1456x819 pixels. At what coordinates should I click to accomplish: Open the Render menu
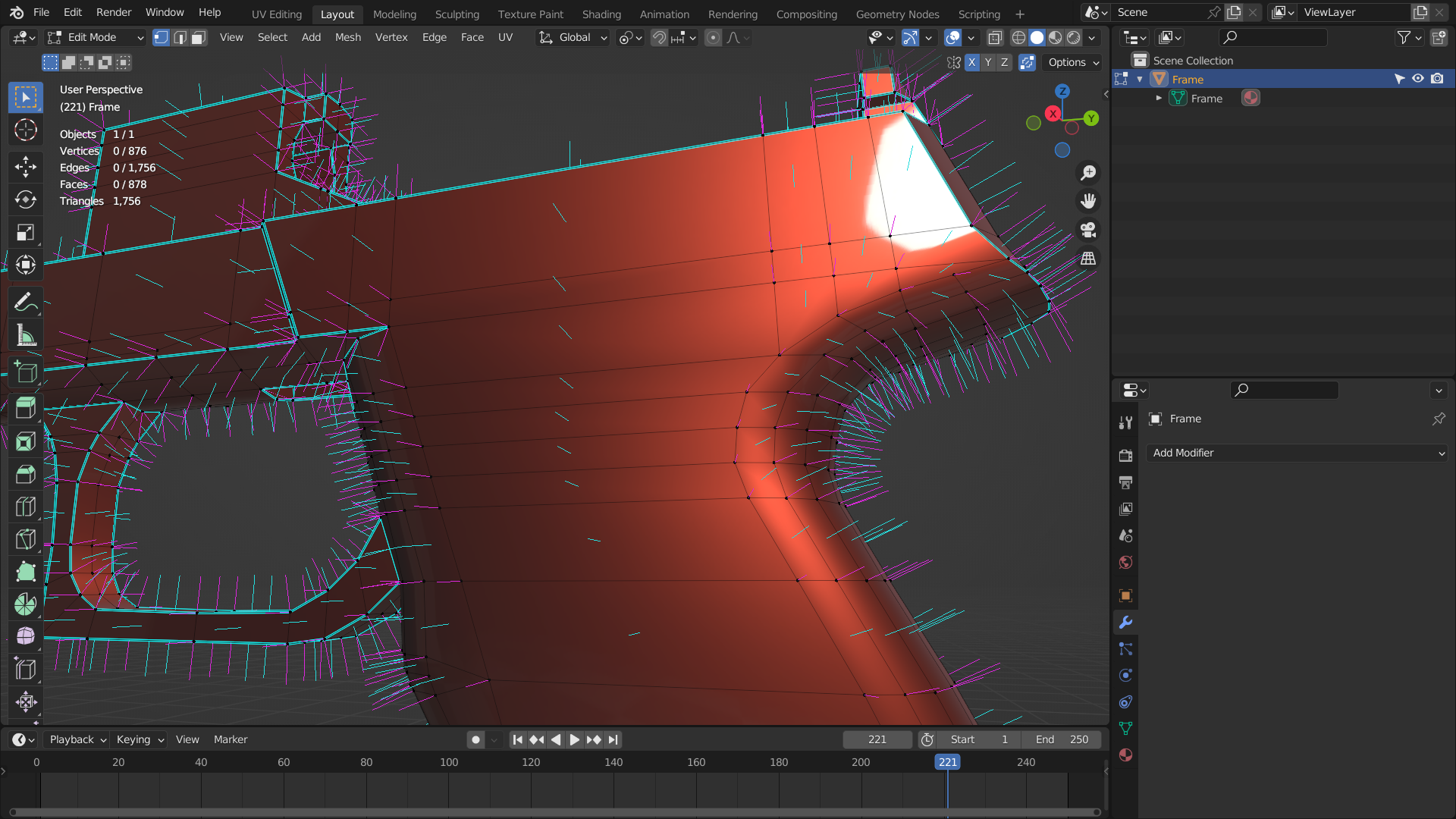point(114,12)
